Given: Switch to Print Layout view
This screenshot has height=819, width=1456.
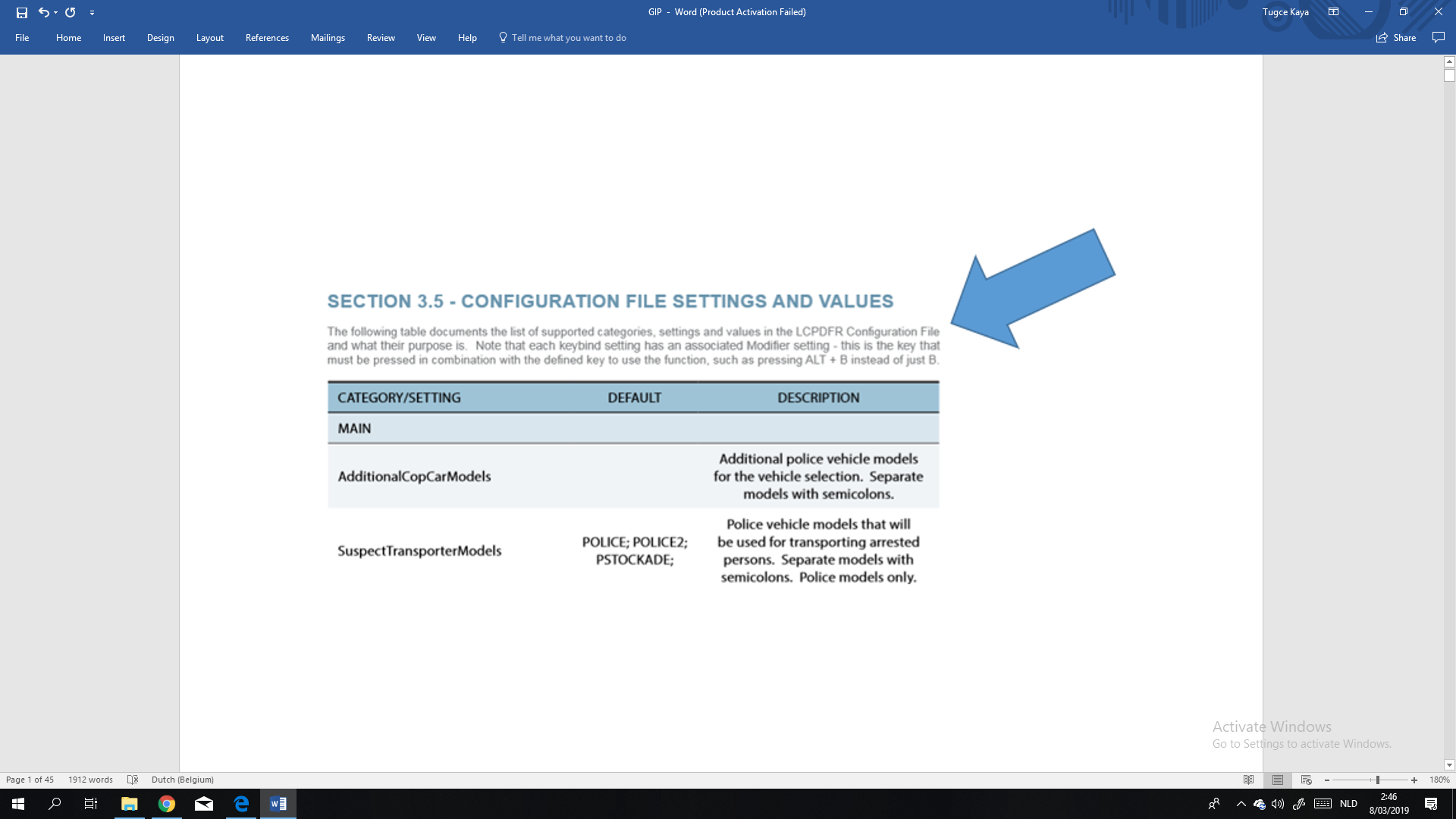Looking at the screenshot, I should (1278, 780).
